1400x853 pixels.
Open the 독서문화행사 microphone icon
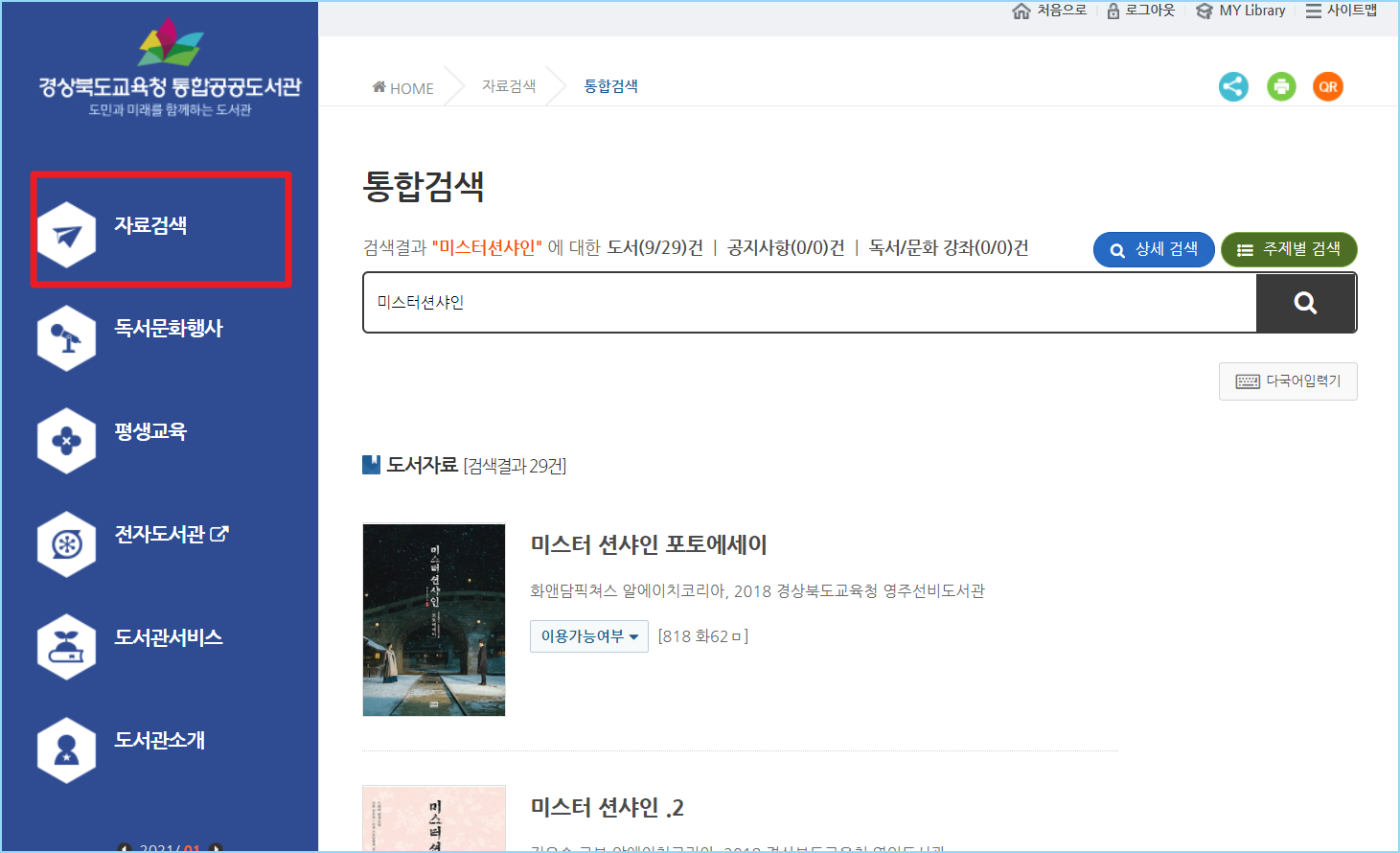tap(67, 338)
